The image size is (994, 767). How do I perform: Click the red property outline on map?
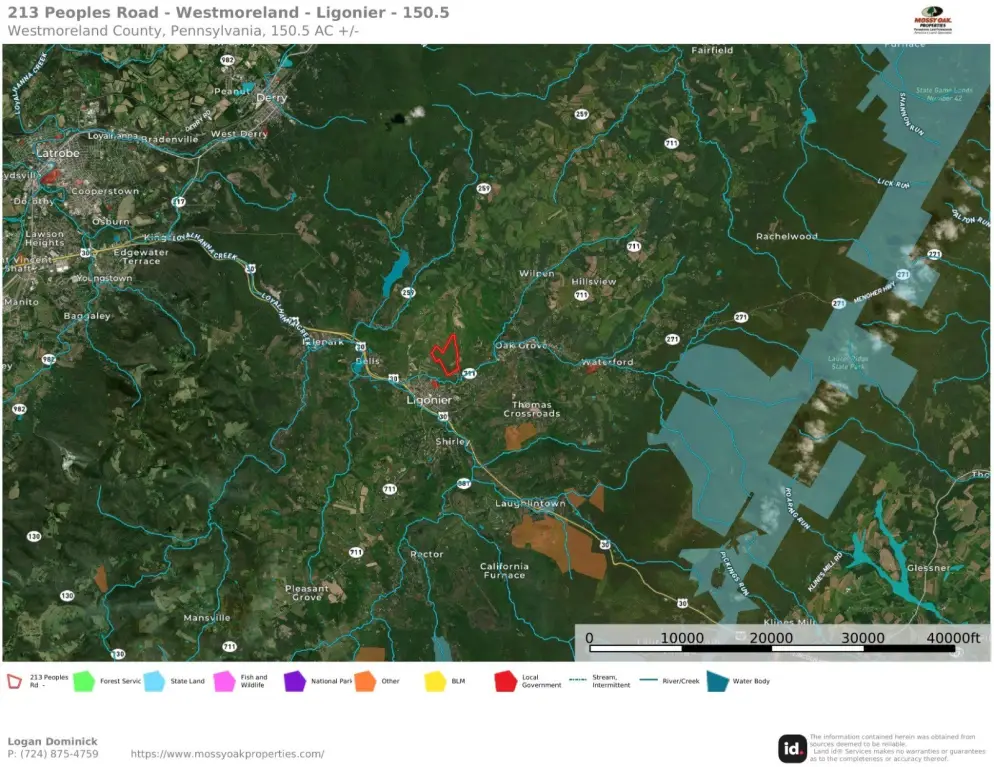[x=447, y=356]
